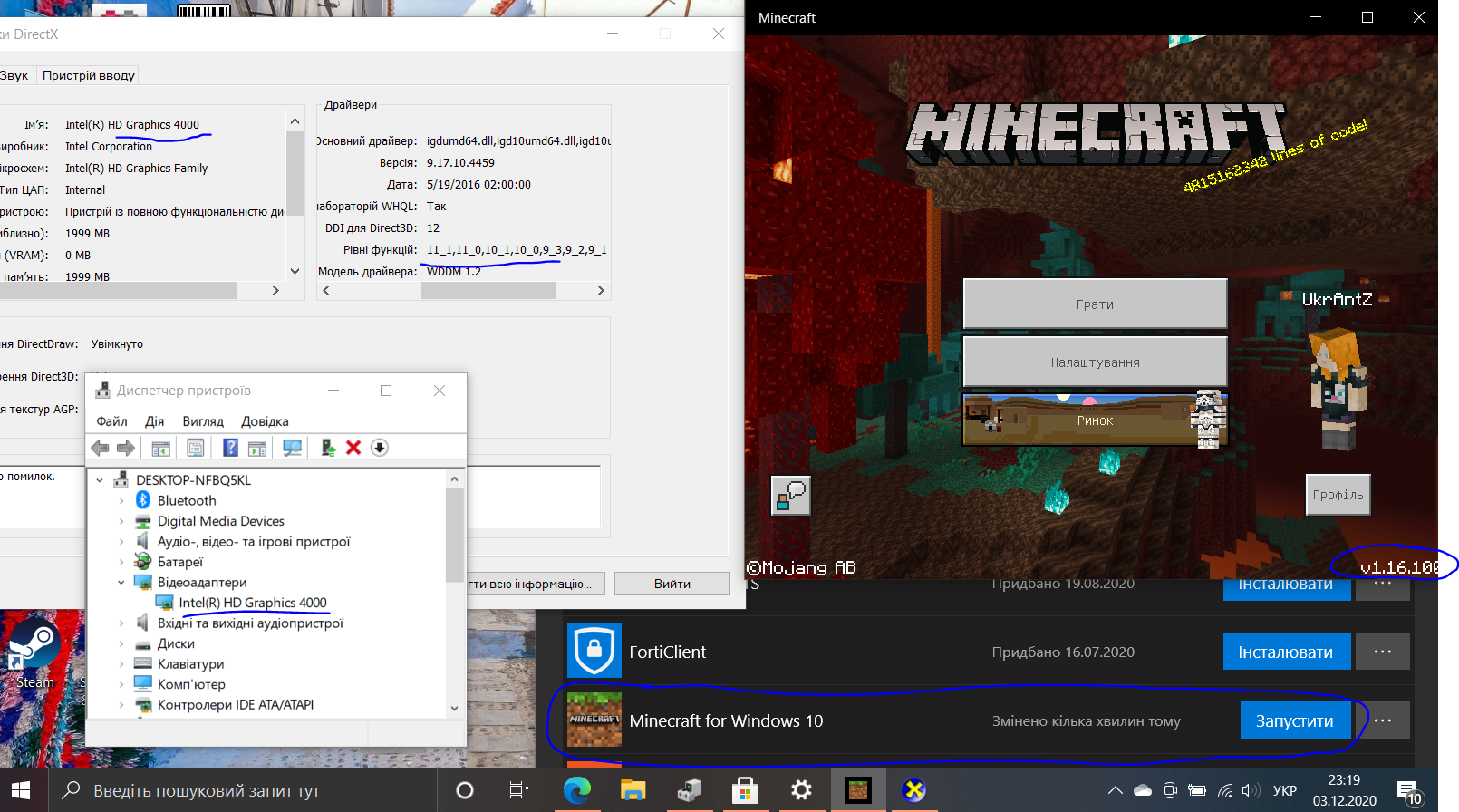Open Профіль in Minecraft
This screenshot has width=1459, height=812.
(1338, 495)
